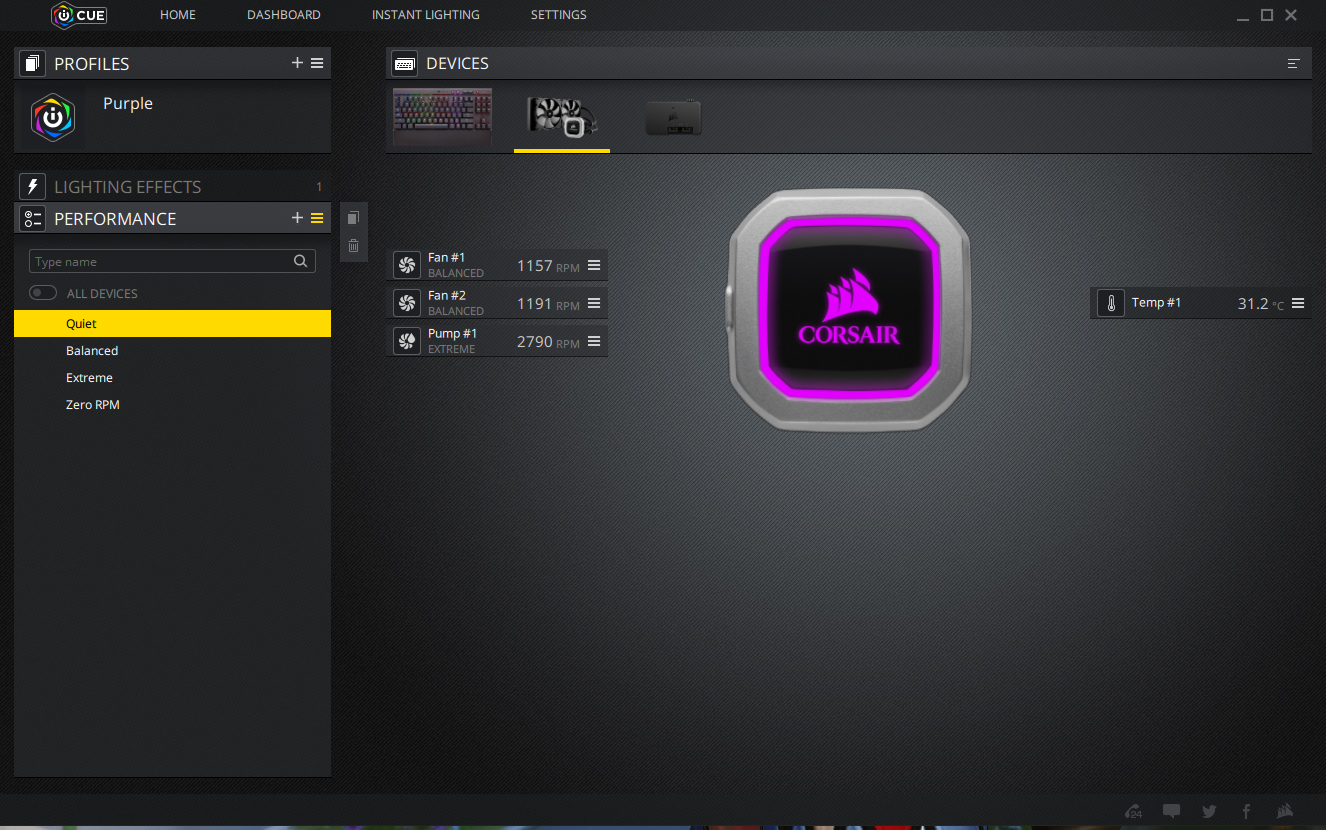
Task: Click the 31.2 °C temperature reading
Action: pos(1261,304)
